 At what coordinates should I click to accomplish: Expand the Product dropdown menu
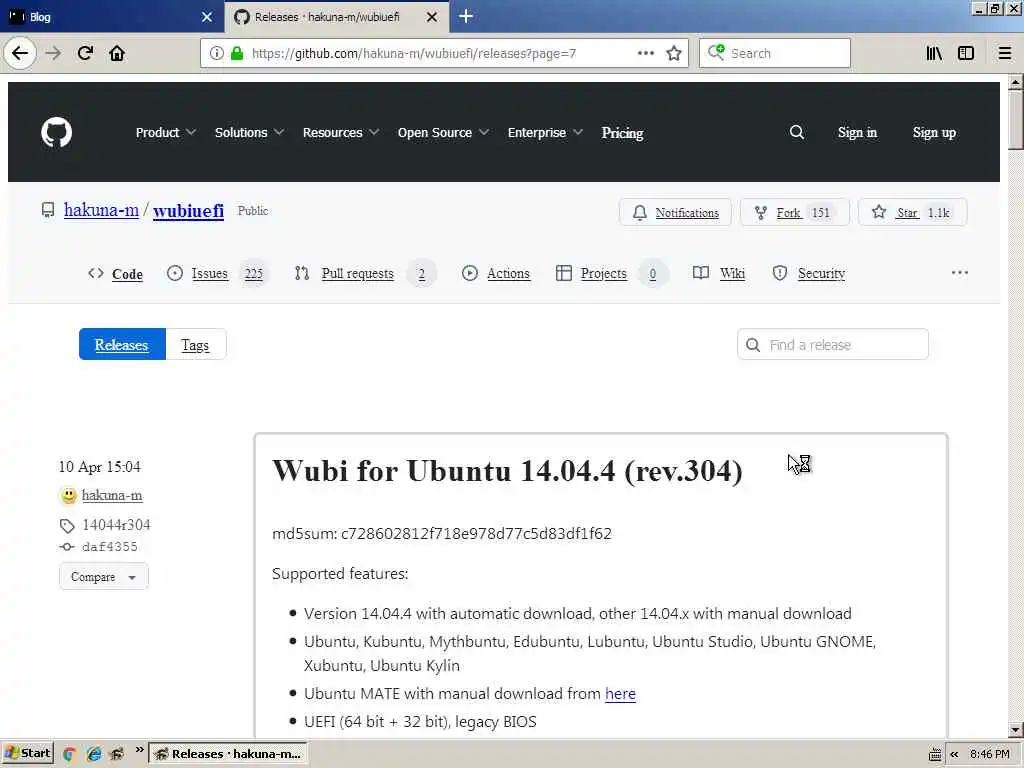(166, 132)
